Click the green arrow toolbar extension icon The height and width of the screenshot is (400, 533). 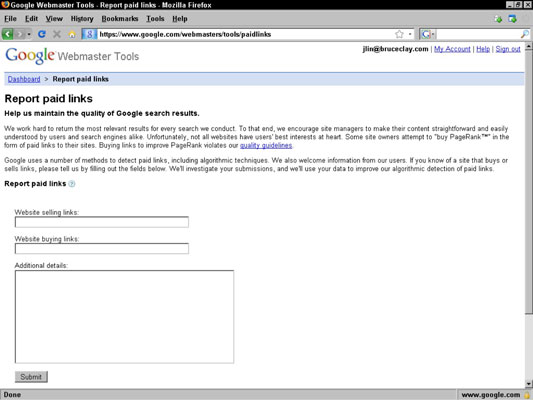[x=498, y=19]
